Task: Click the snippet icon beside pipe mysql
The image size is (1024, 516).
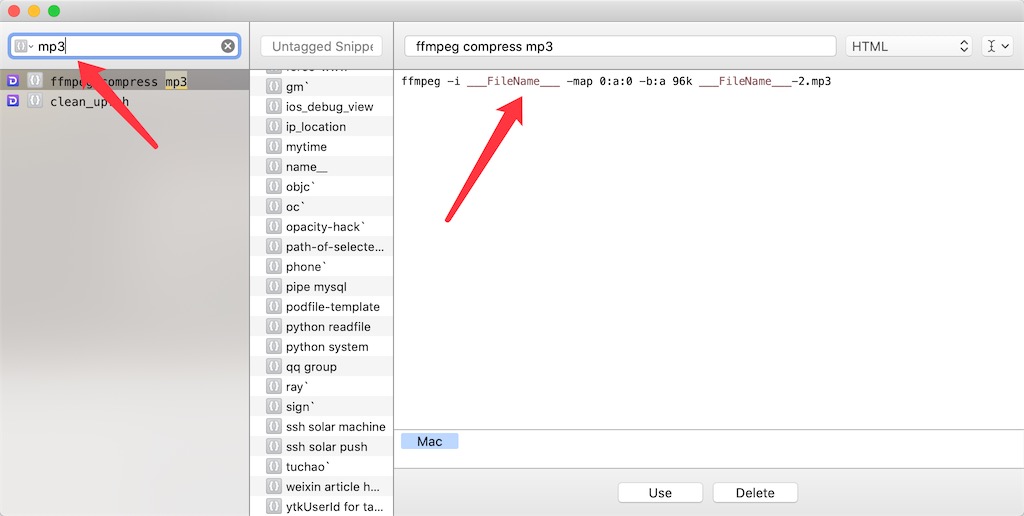Action: tap(273, 287)
